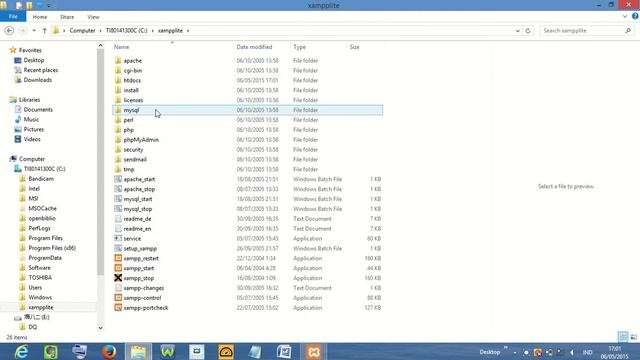Select the sendmail folder name
The width and height of the screenshot is (640, 360).
(x=135, y=160)
